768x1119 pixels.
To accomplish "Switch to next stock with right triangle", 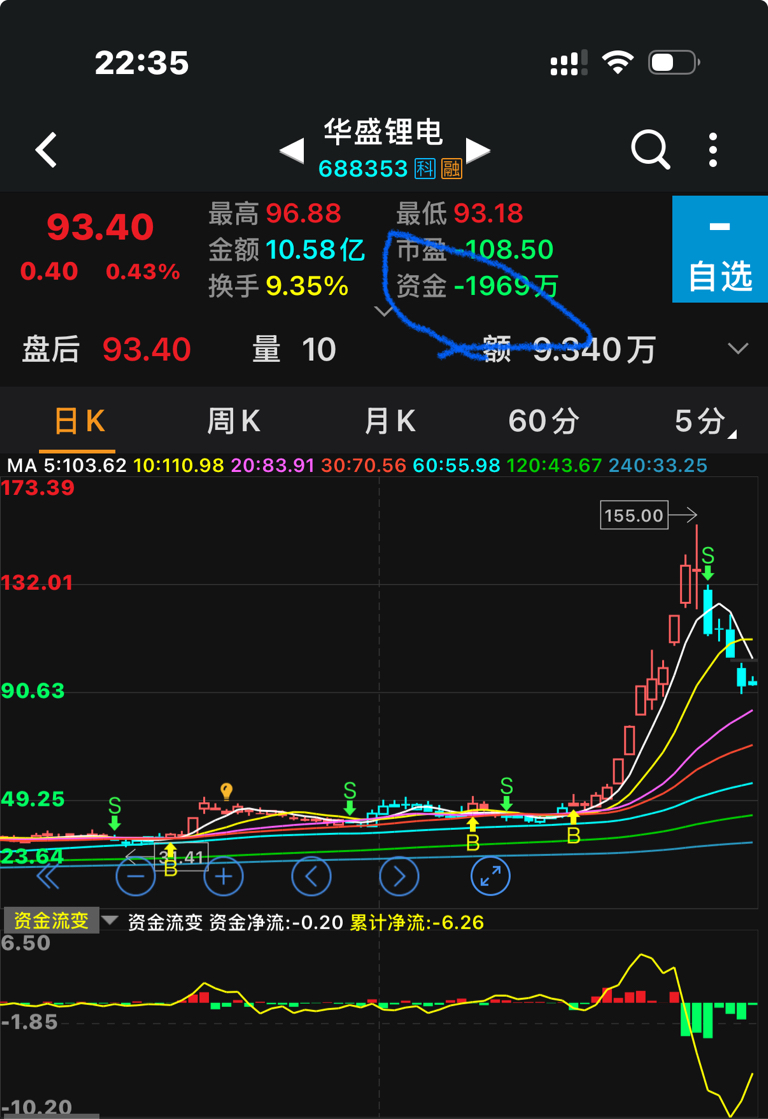I will click(478, 151).
